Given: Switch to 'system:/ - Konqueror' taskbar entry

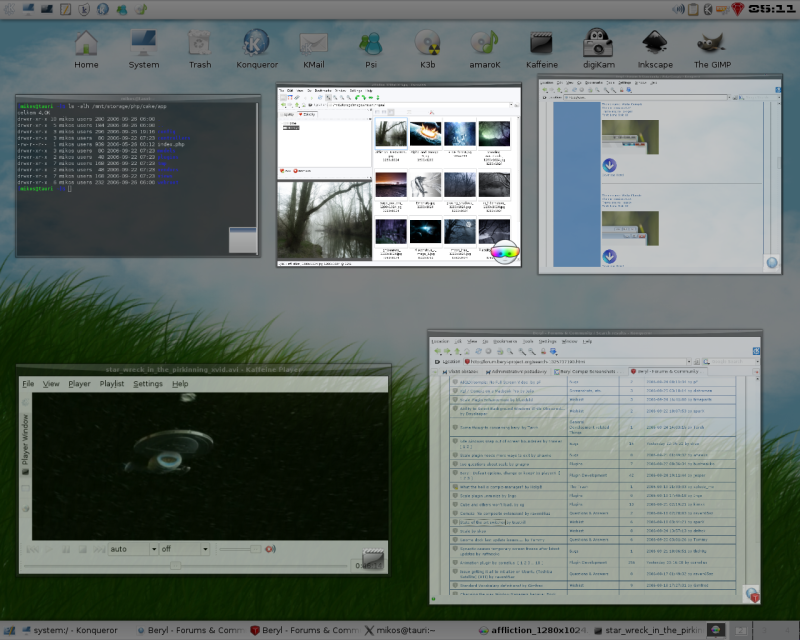Looking at the screenshot, I should [69, 630].
